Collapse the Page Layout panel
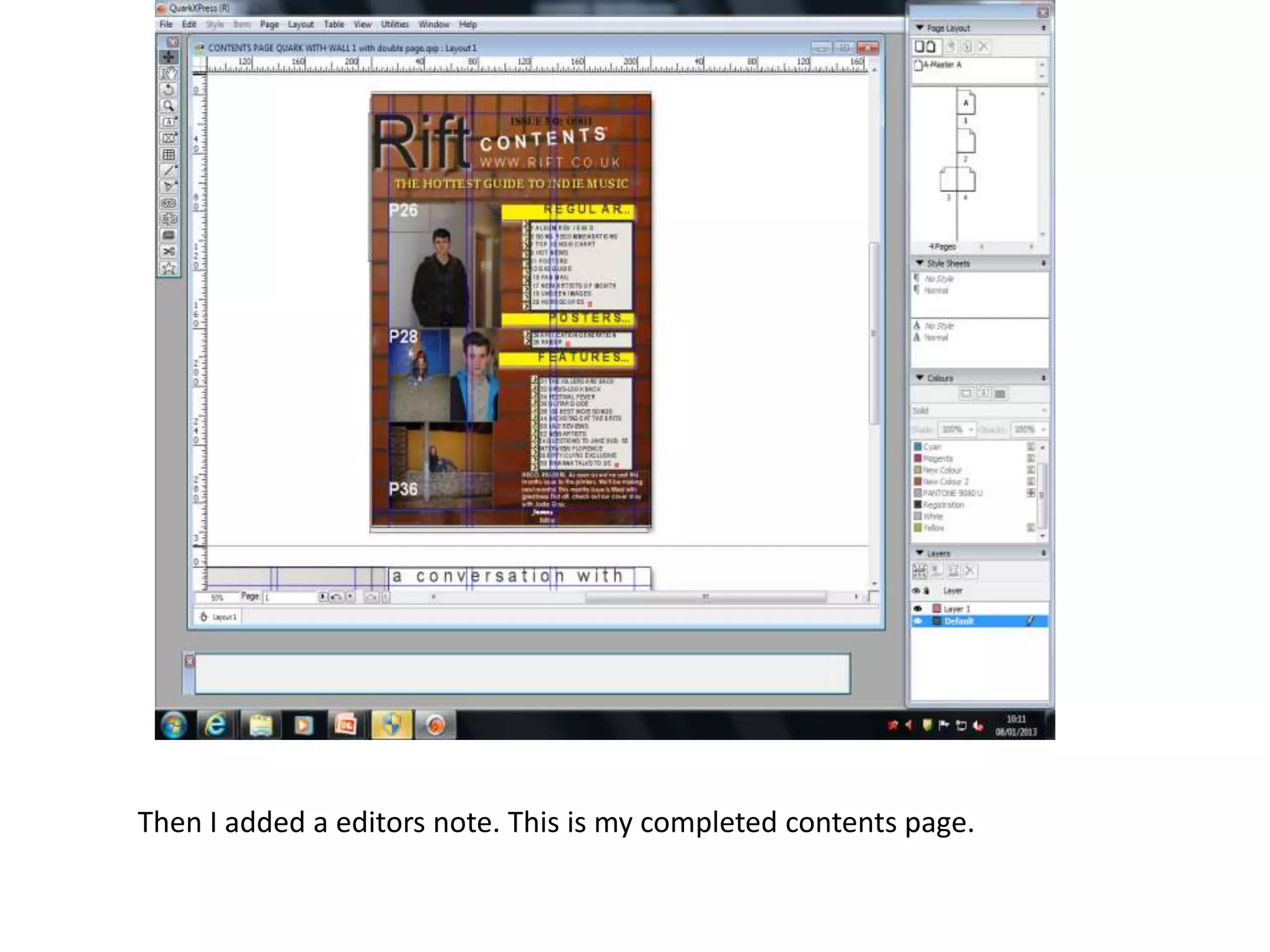1270x952 pixels. pos(920,28)
